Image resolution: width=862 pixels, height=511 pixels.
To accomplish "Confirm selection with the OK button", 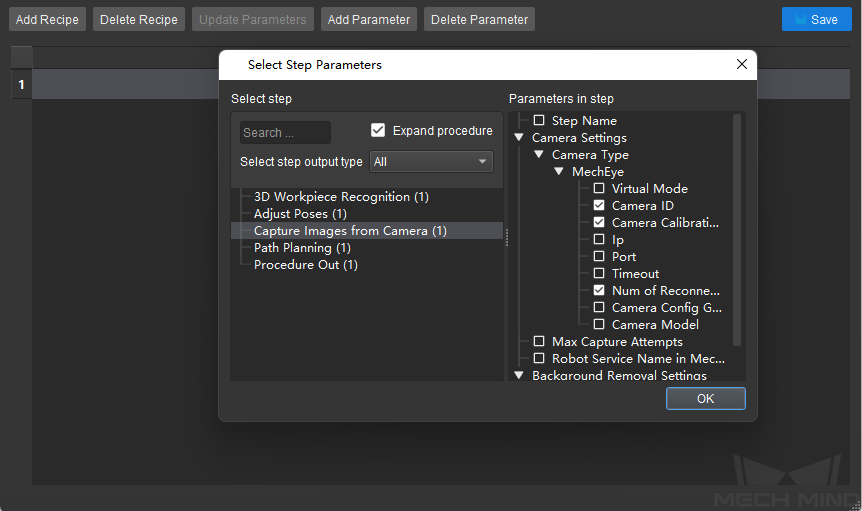I will (705, 398).
